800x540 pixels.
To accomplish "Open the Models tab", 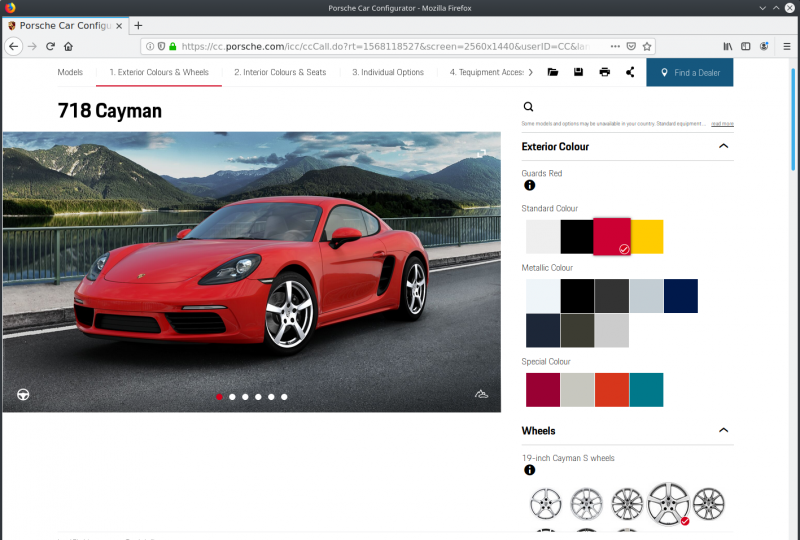I will click(x=70, y=72).
